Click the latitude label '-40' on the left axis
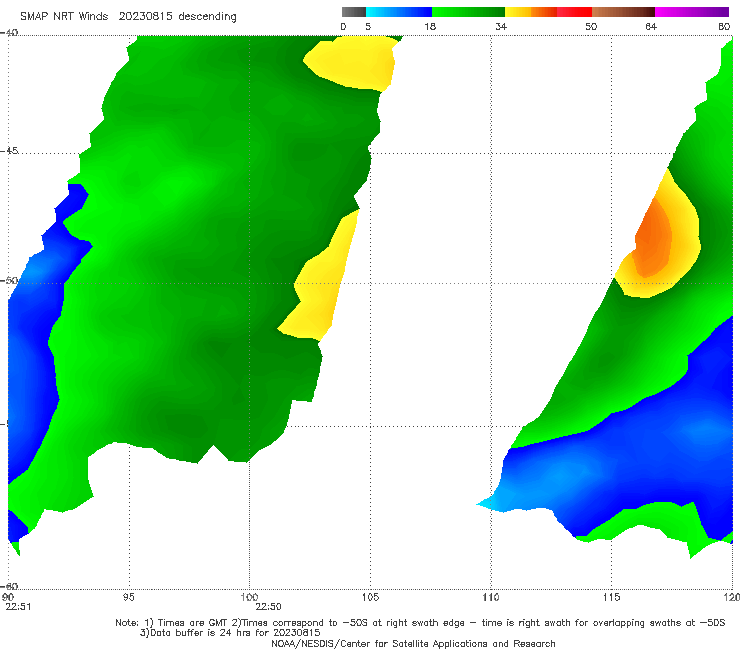 click(x=9, y=32)
